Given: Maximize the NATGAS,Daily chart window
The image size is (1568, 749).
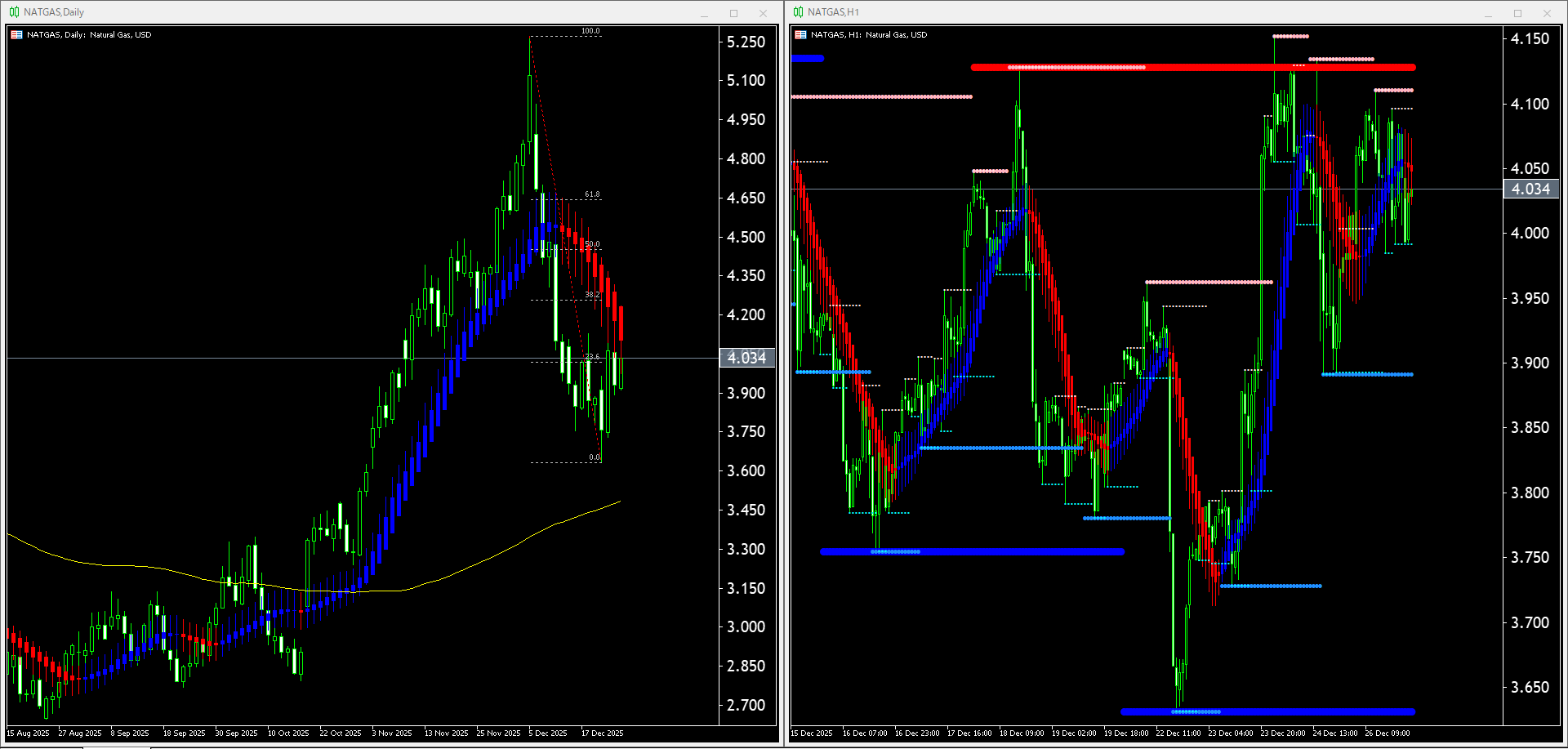Looking at the screenshot, I should coord(733,13).
